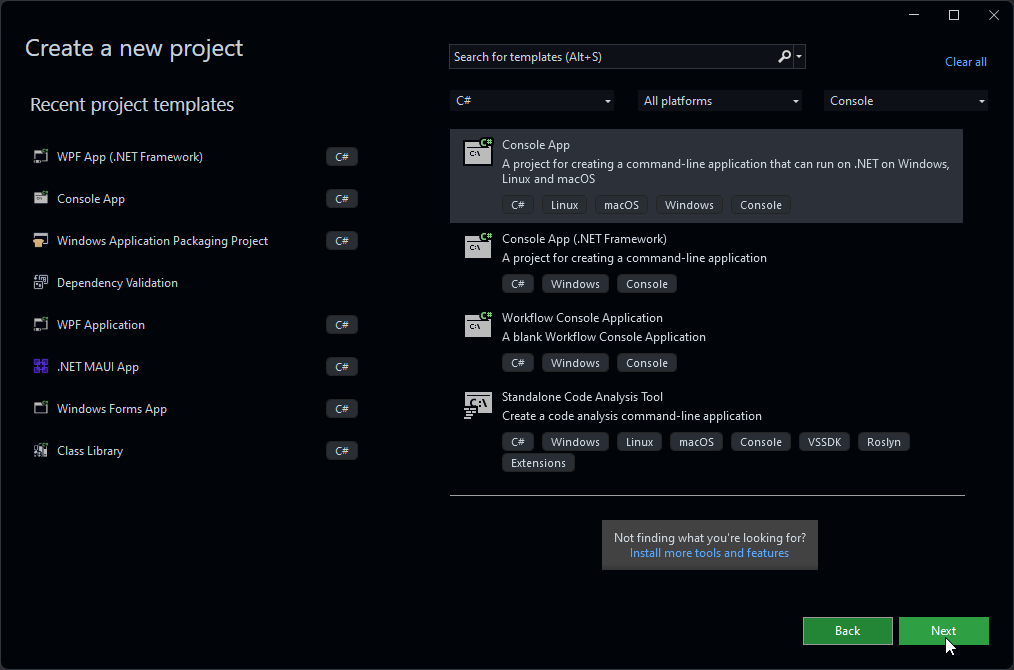Click the Console App icon in recent templates
Viewport: 1014px width, 670px height.
(x=41, y=198)
